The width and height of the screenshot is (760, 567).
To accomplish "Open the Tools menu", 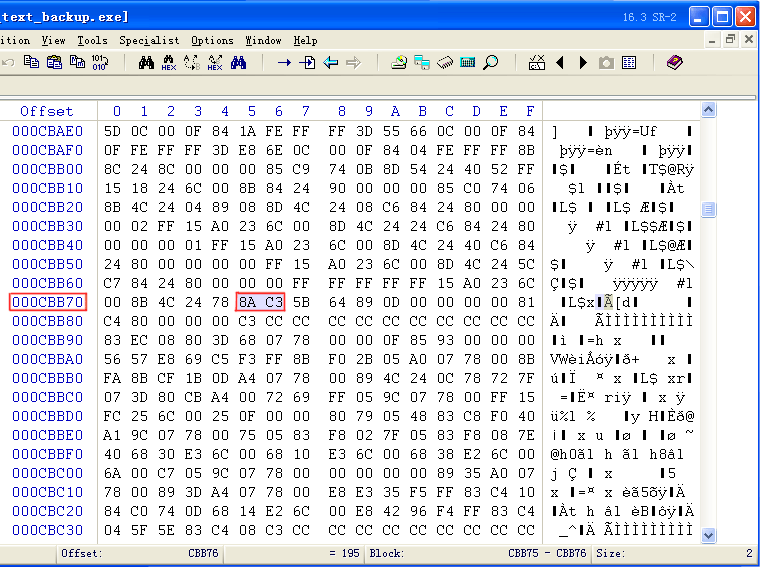I will click(92, 40).
